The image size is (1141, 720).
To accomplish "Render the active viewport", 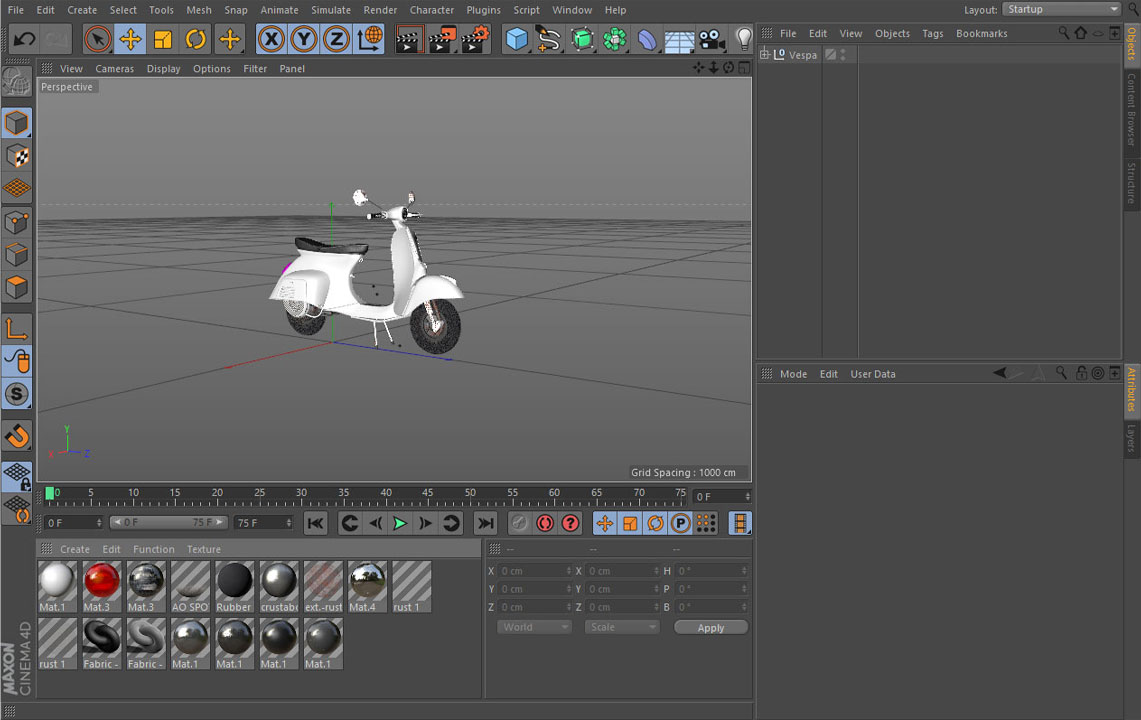I will tap(409, 39).
